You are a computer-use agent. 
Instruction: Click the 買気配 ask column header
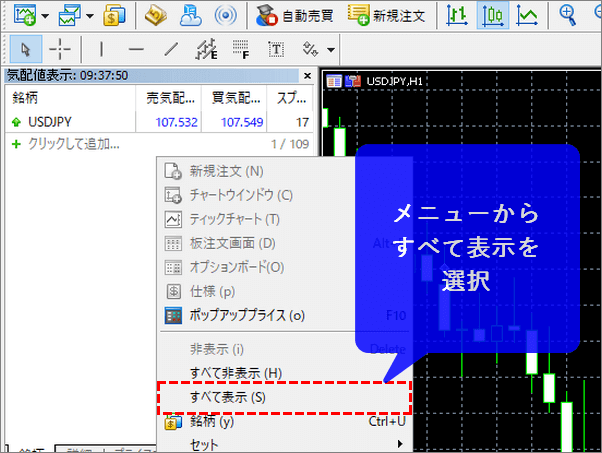point(234,98)
